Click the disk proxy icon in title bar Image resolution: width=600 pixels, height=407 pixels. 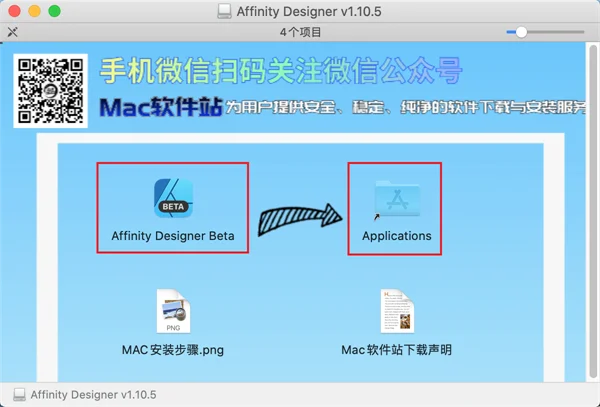(224, 11)
